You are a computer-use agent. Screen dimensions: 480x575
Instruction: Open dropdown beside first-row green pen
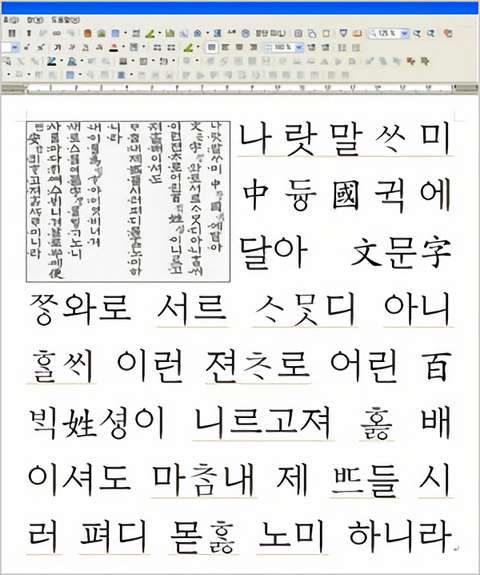tap(160, 33)
